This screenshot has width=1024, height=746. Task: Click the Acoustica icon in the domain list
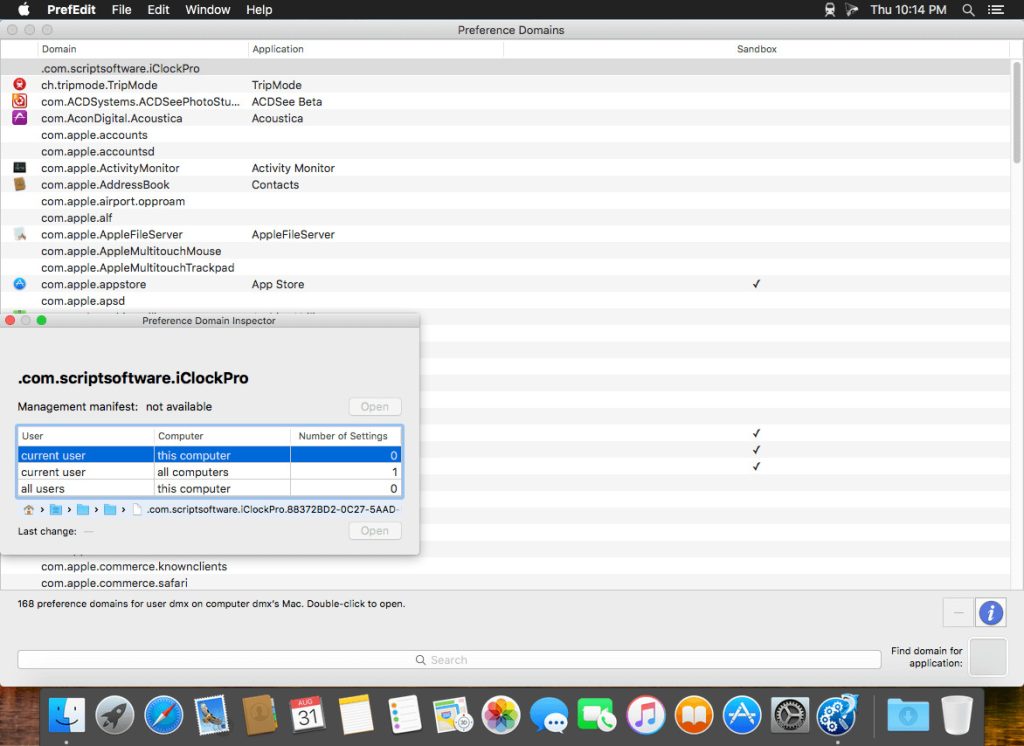point(21,118)
